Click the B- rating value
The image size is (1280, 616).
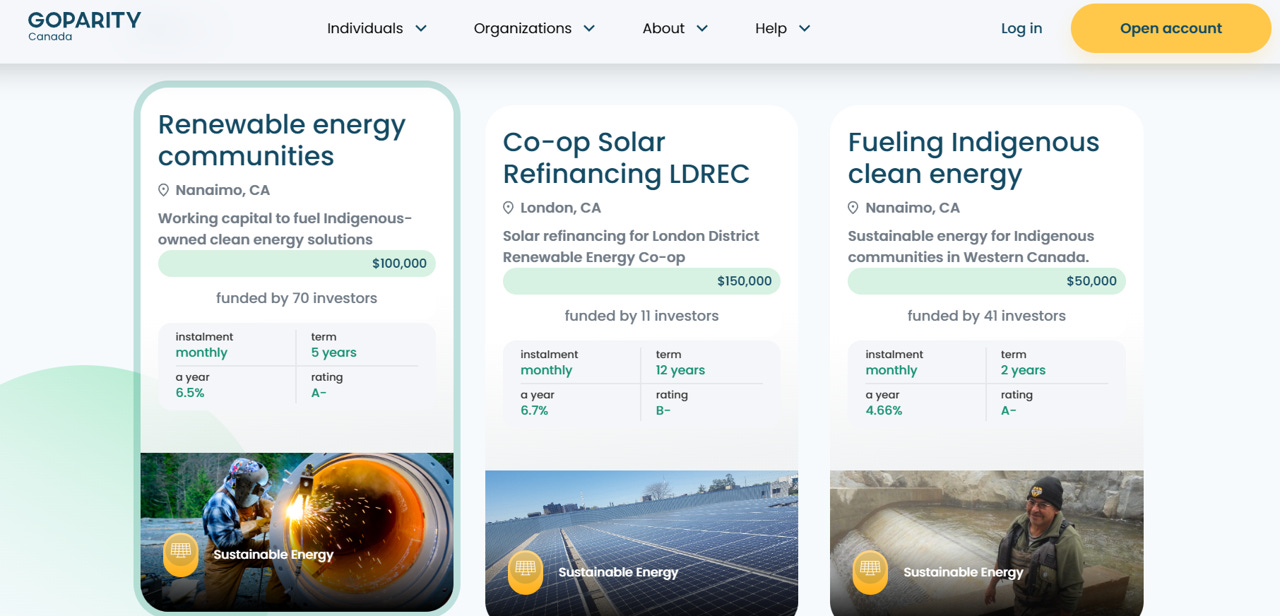tap(663, 411)
